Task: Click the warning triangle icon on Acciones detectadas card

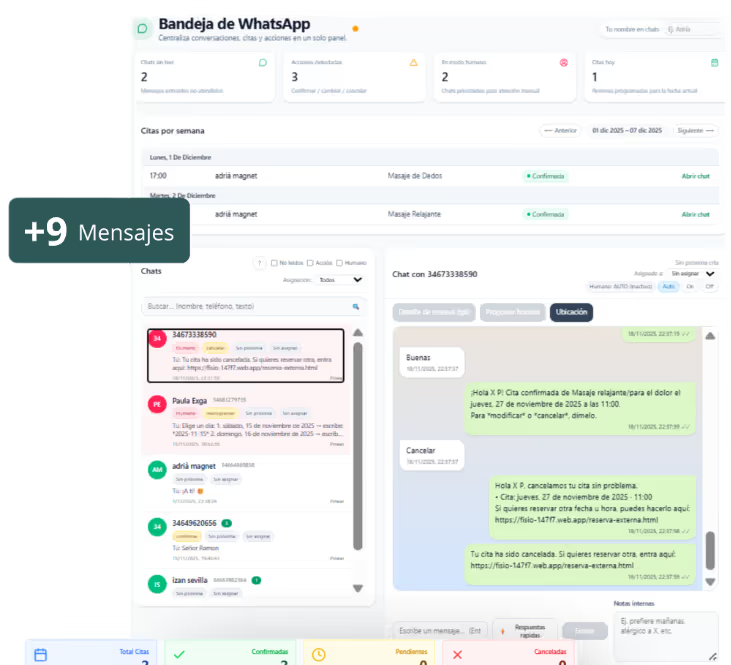Action: click(x=414, y=62)
